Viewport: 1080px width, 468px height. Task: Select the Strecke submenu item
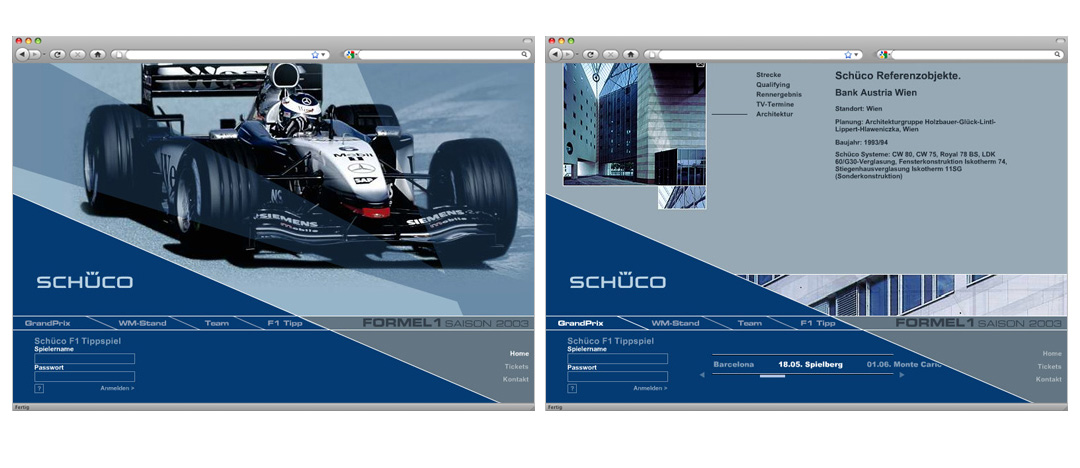(769, 74)
